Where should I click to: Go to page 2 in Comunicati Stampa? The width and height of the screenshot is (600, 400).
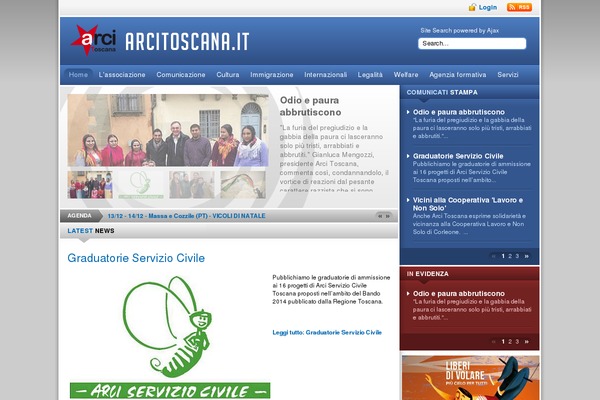(510, 256)
